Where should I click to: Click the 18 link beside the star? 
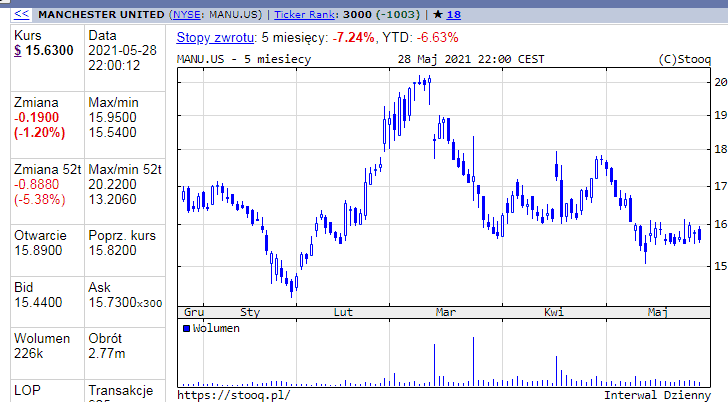454,15
